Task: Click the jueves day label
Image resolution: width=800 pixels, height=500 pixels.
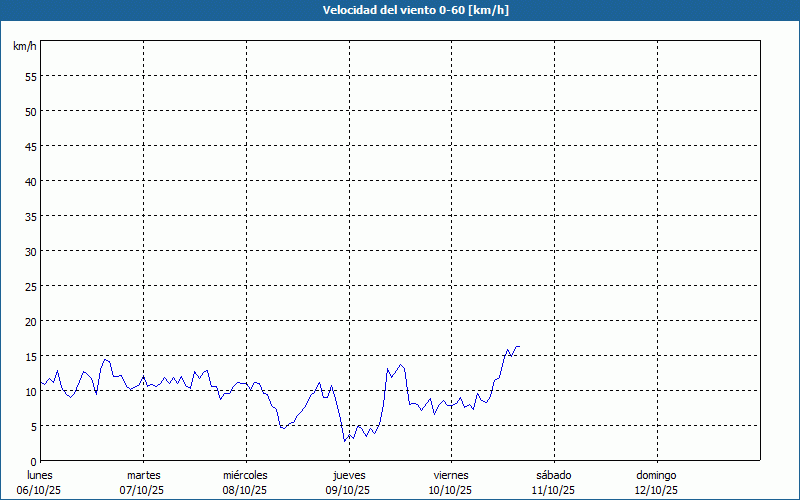Action: (348, 475)
